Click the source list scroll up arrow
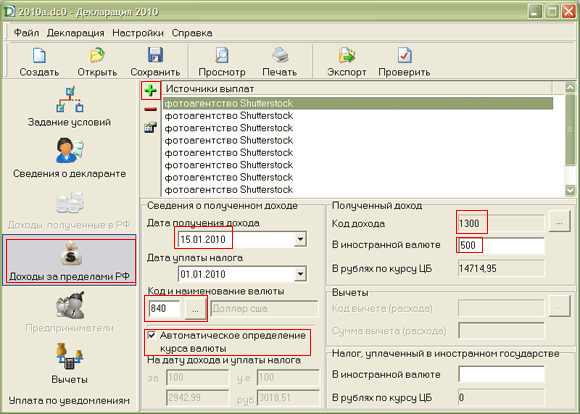Viewport: 580px width, 414px height. (x=570, y=88)
